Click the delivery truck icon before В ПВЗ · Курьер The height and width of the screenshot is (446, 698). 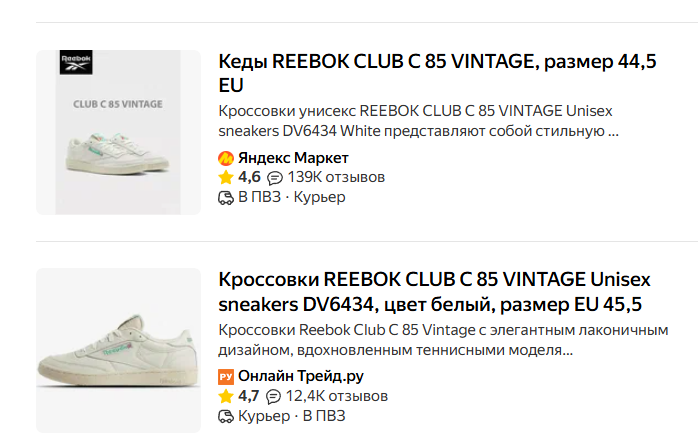(x=226, y=197)
